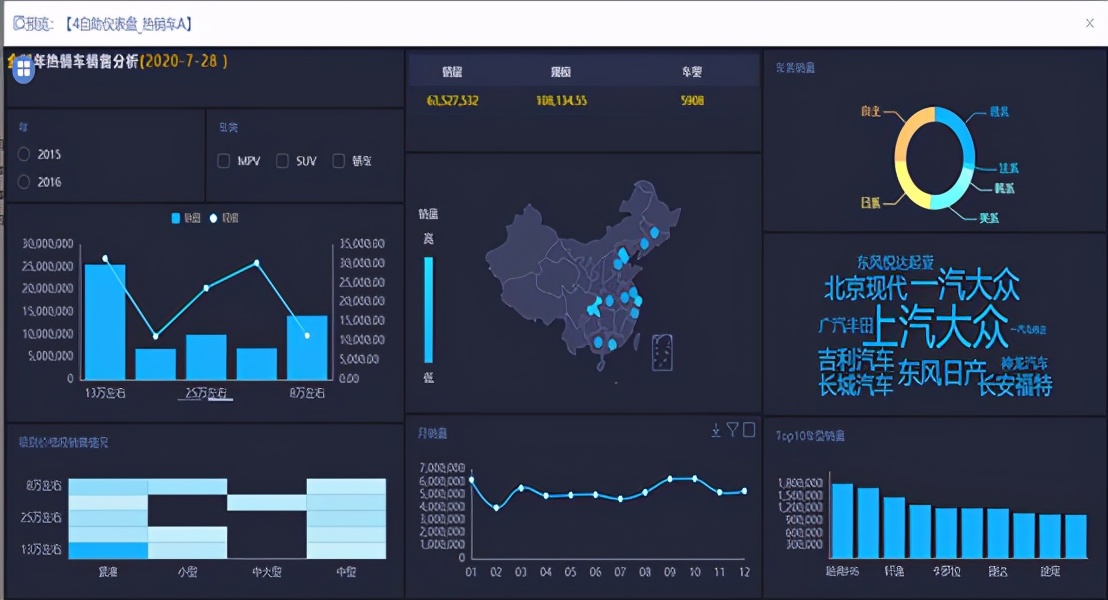Screen dimensions: 1108x600
Task: Click the sales total value 61,527,532
Action: 452,100
